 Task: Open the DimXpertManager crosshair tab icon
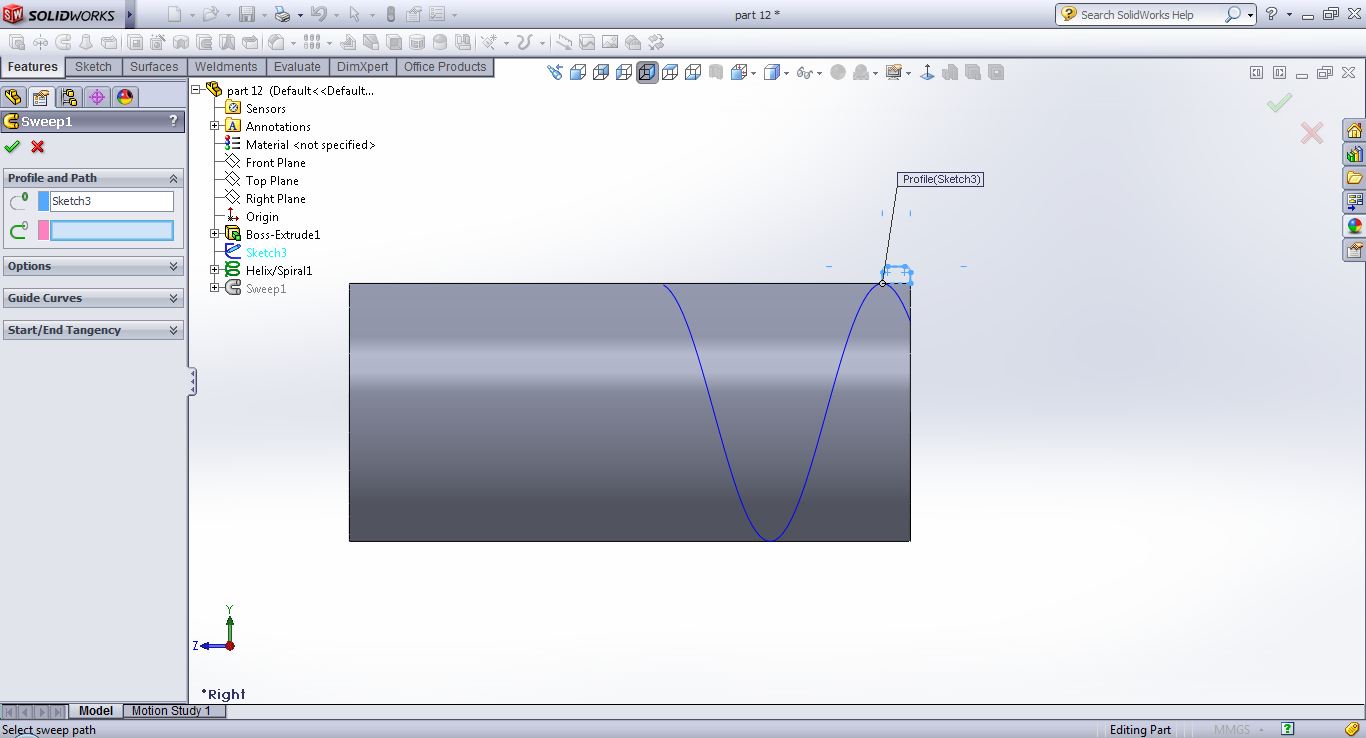coord(96,97)
